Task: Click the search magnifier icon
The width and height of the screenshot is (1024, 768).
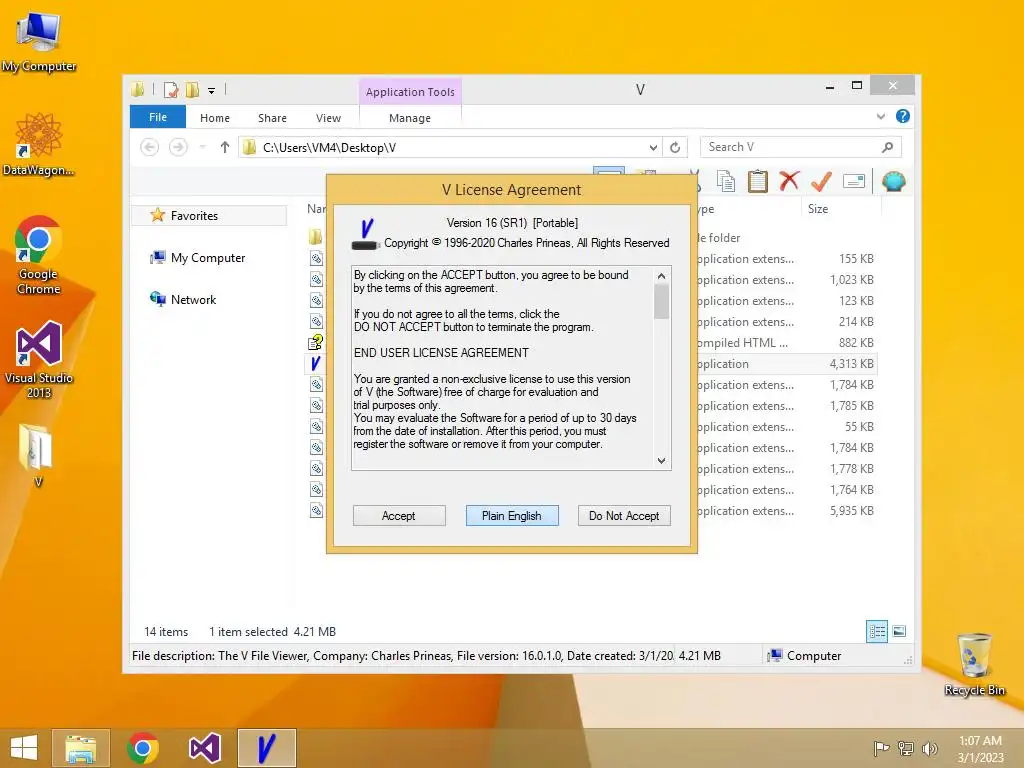Action: pyautogui.click(x=887, y=148)
